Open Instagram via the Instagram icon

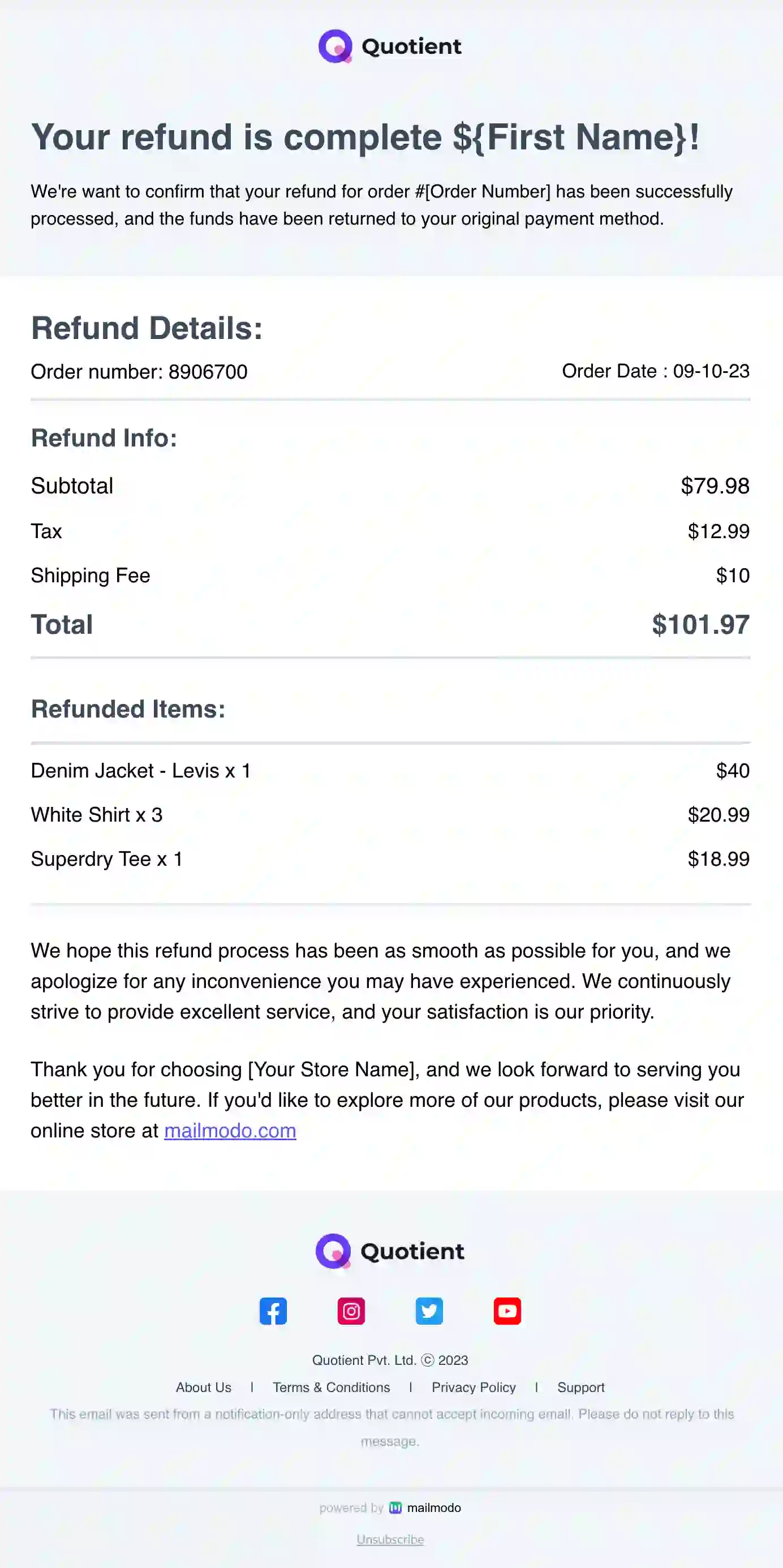pyautogui.click(x=351, y=1312)
